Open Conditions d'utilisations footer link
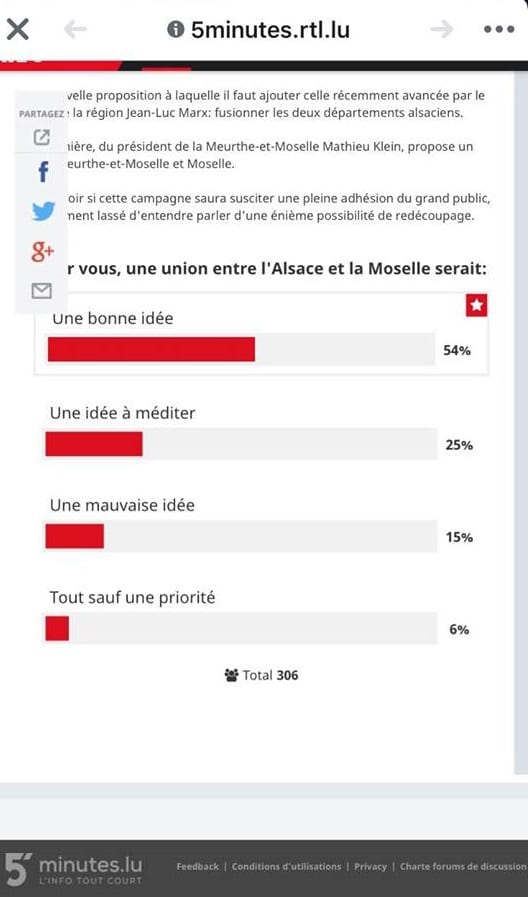The image size is (528, 897). 286,867
